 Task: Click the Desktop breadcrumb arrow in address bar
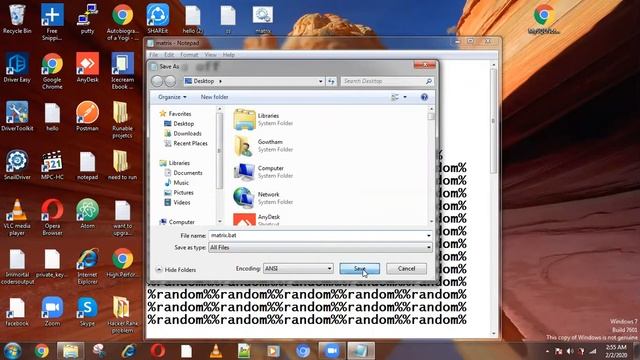[220, 81]
